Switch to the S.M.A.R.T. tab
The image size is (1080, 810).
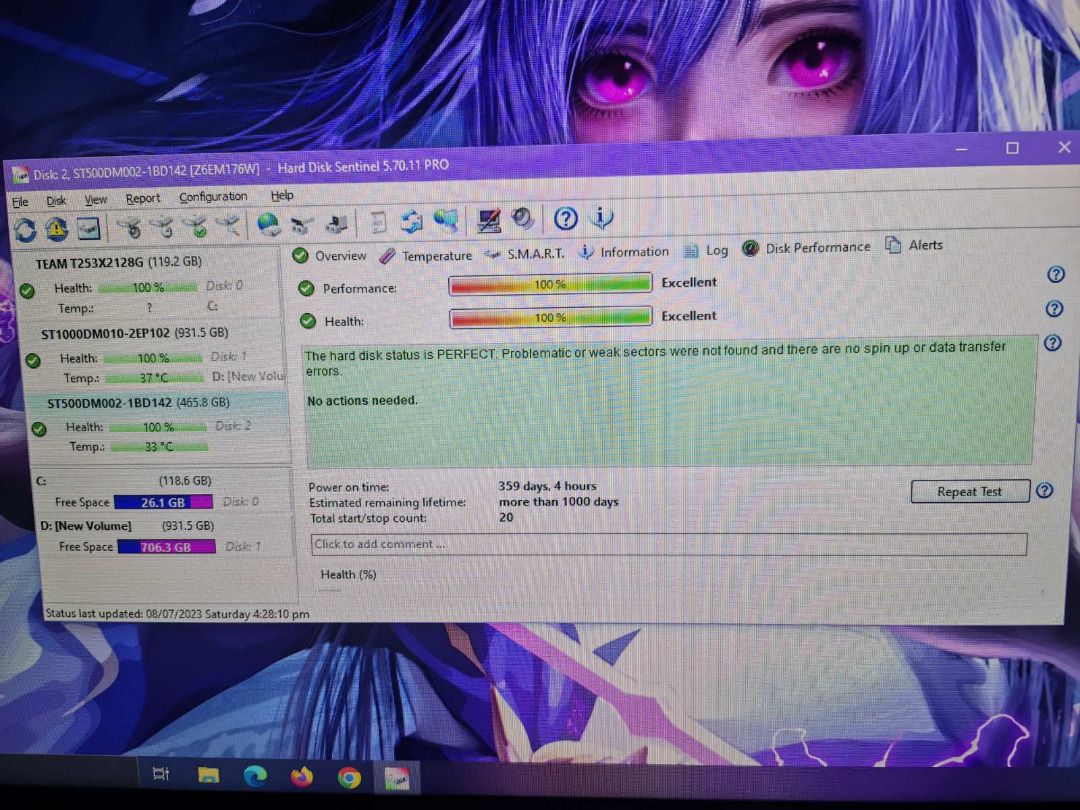[524, 253]
